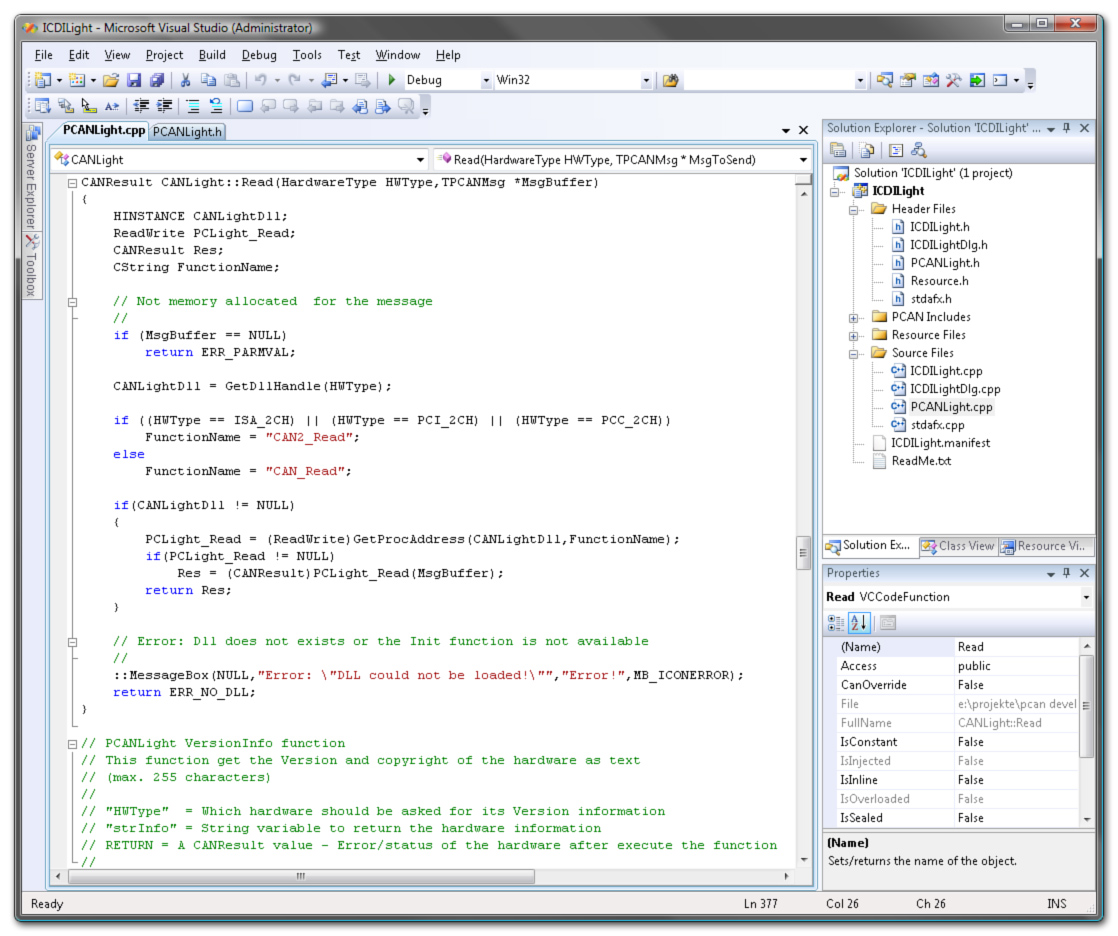Viewport: 1118px width, 936px height.
Task: Collapse the Header Files folder
Action: (x=853, y=210)
